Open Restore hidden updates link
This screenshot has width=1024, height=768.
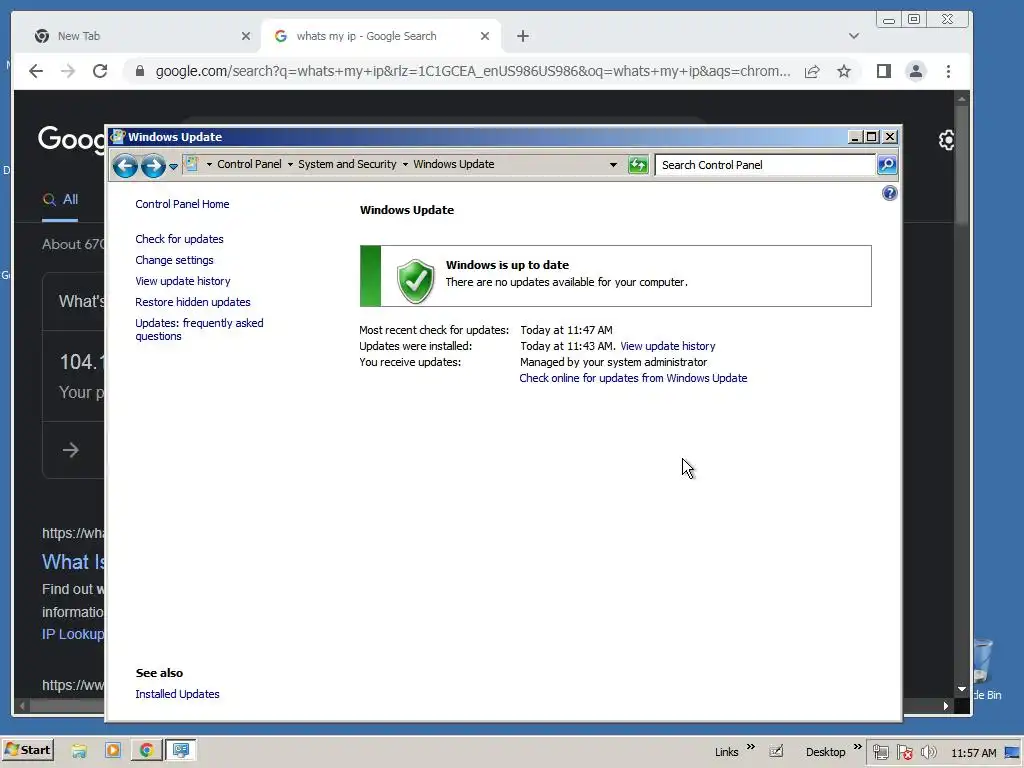[193, 302]
